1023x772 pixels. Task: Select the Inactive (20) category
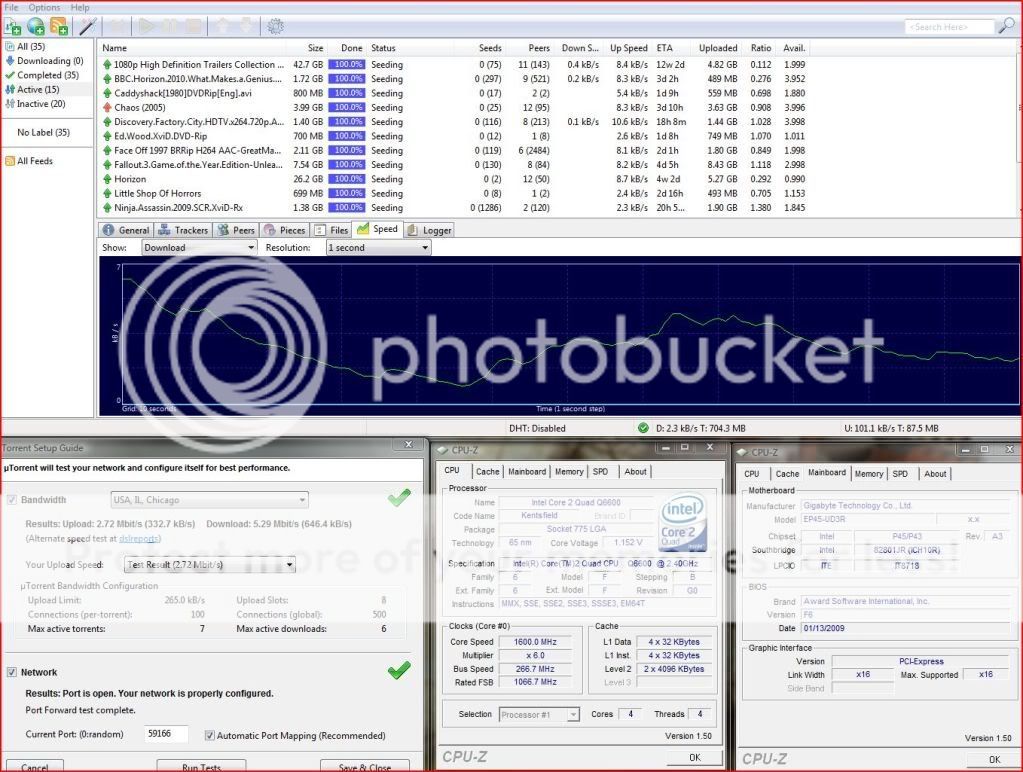[x=35, y=104]
